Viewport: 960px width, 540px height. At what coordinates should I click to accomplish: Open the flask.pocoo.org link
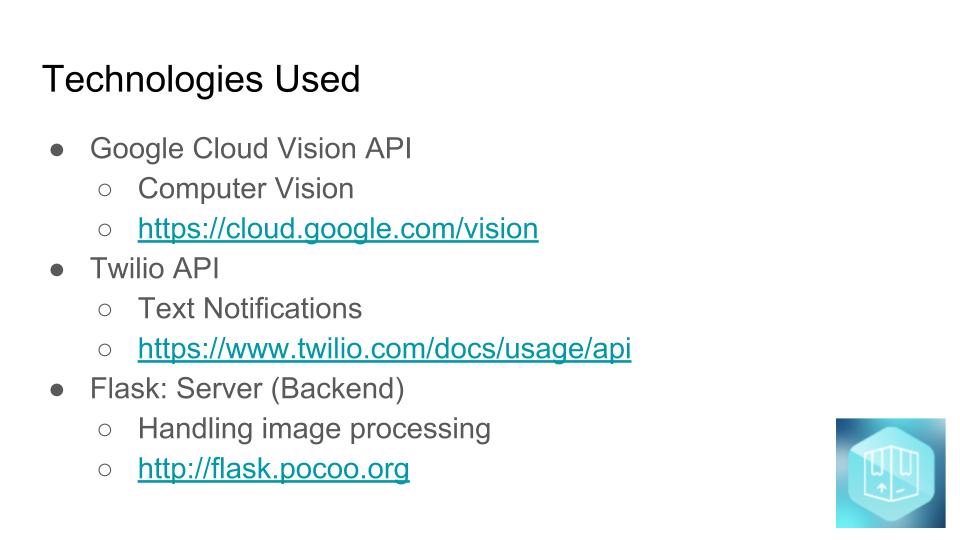pyautogui.click(x=273, y=469)
